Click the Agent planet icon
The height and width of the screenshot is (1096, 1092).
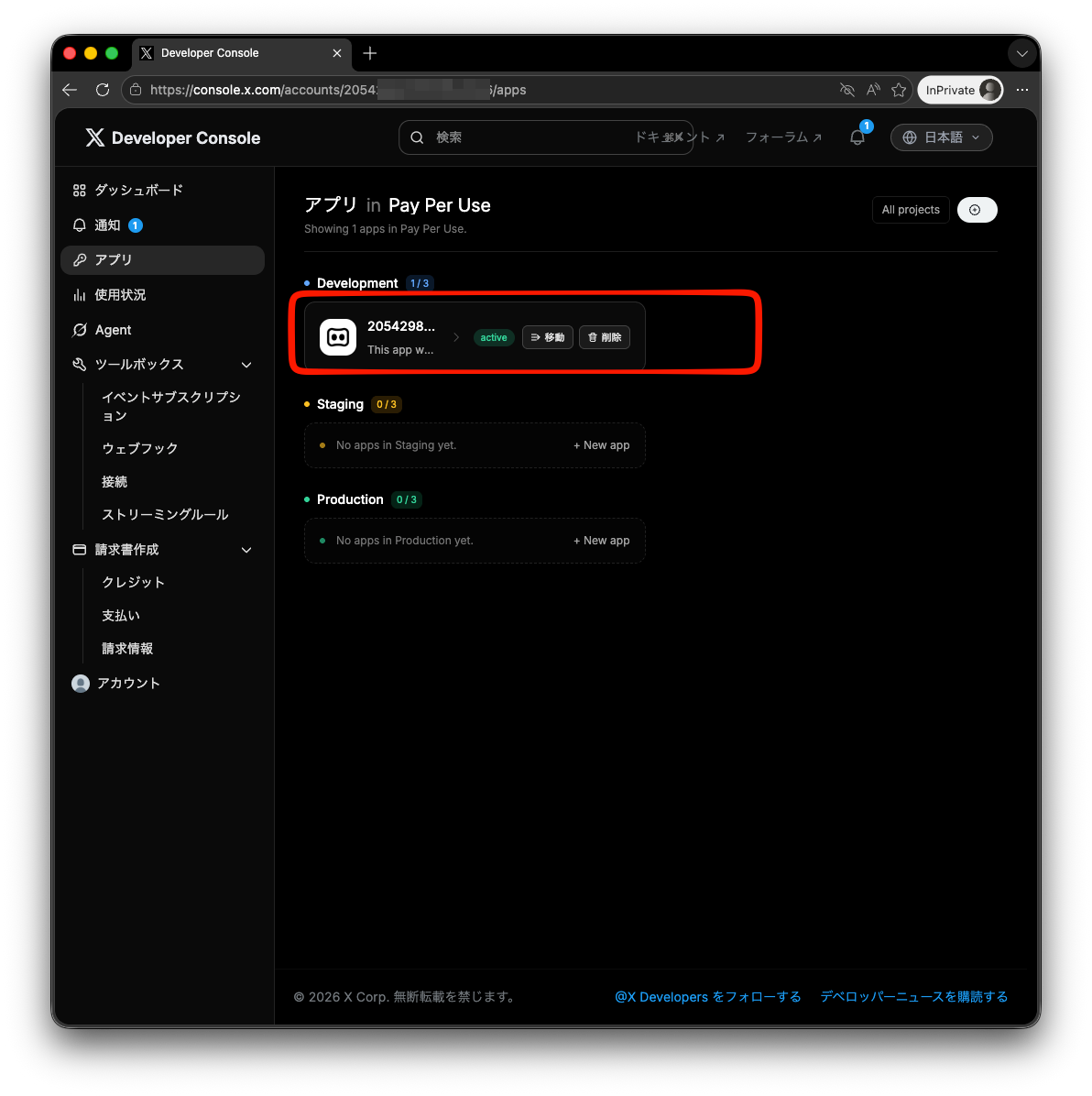80,330
